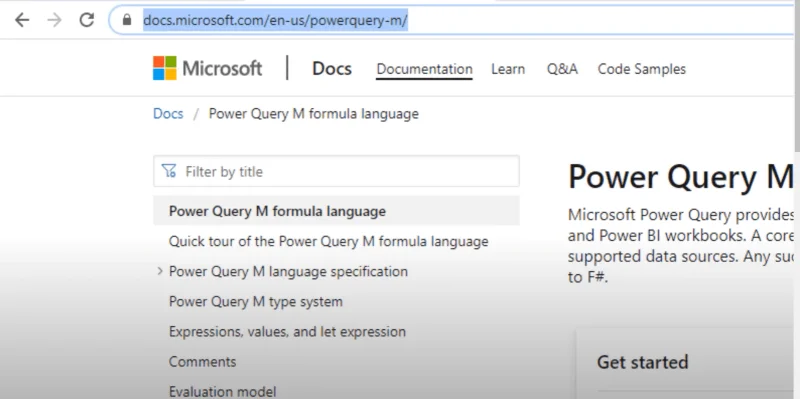Open Power Query M type system
Screen dimensions: 800x399
click(x=256, y=302)
